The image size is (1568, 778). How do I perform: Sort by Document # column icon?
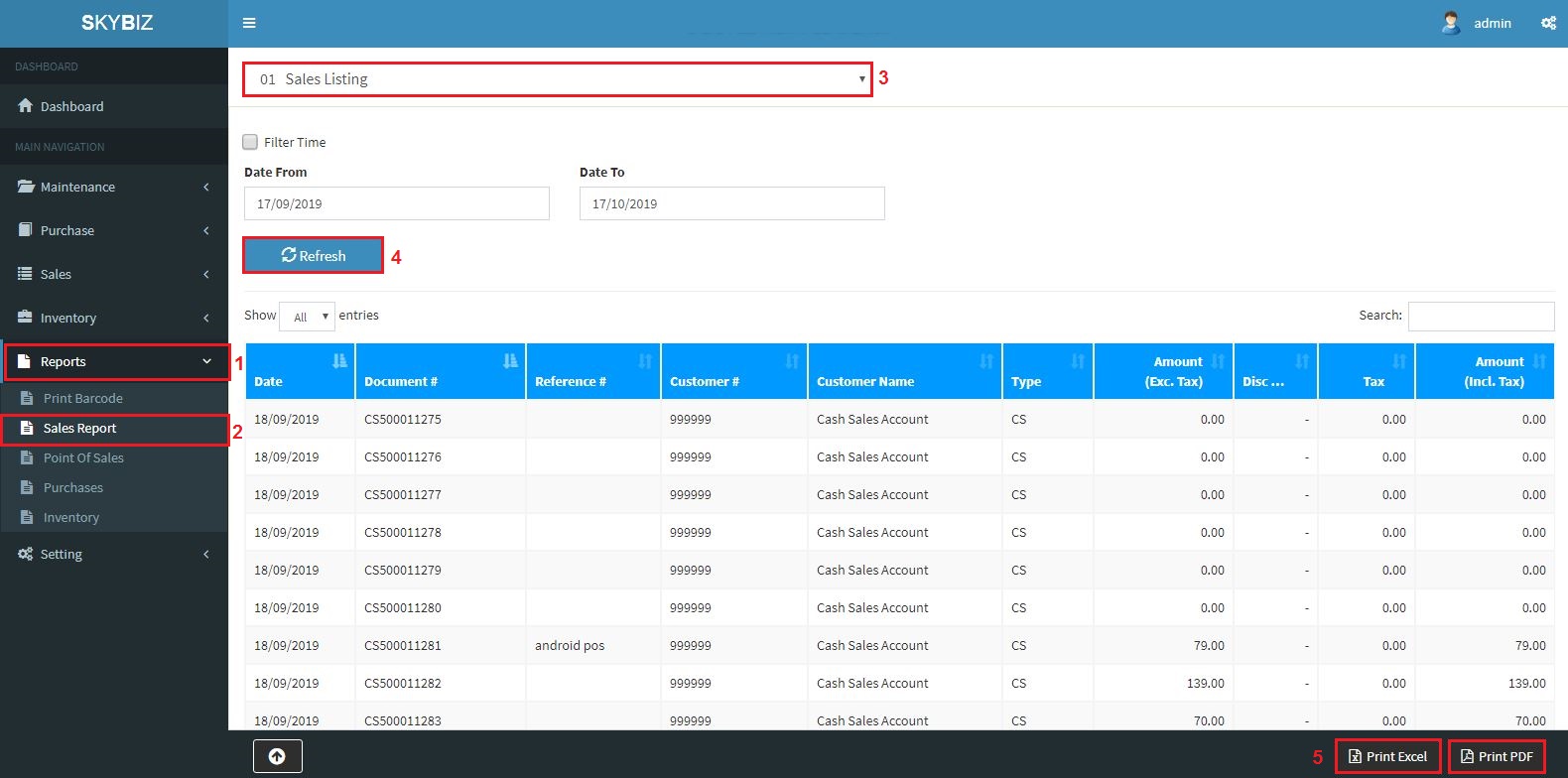pos(510,361)
